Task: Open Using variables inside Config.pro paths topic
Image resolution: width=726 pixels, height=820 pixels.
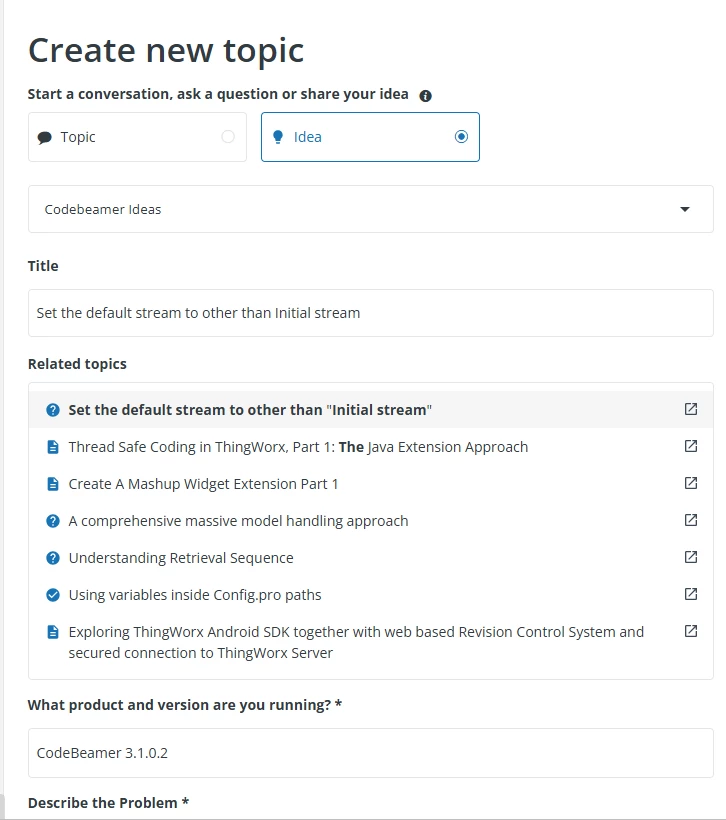Action: [195, 595]
